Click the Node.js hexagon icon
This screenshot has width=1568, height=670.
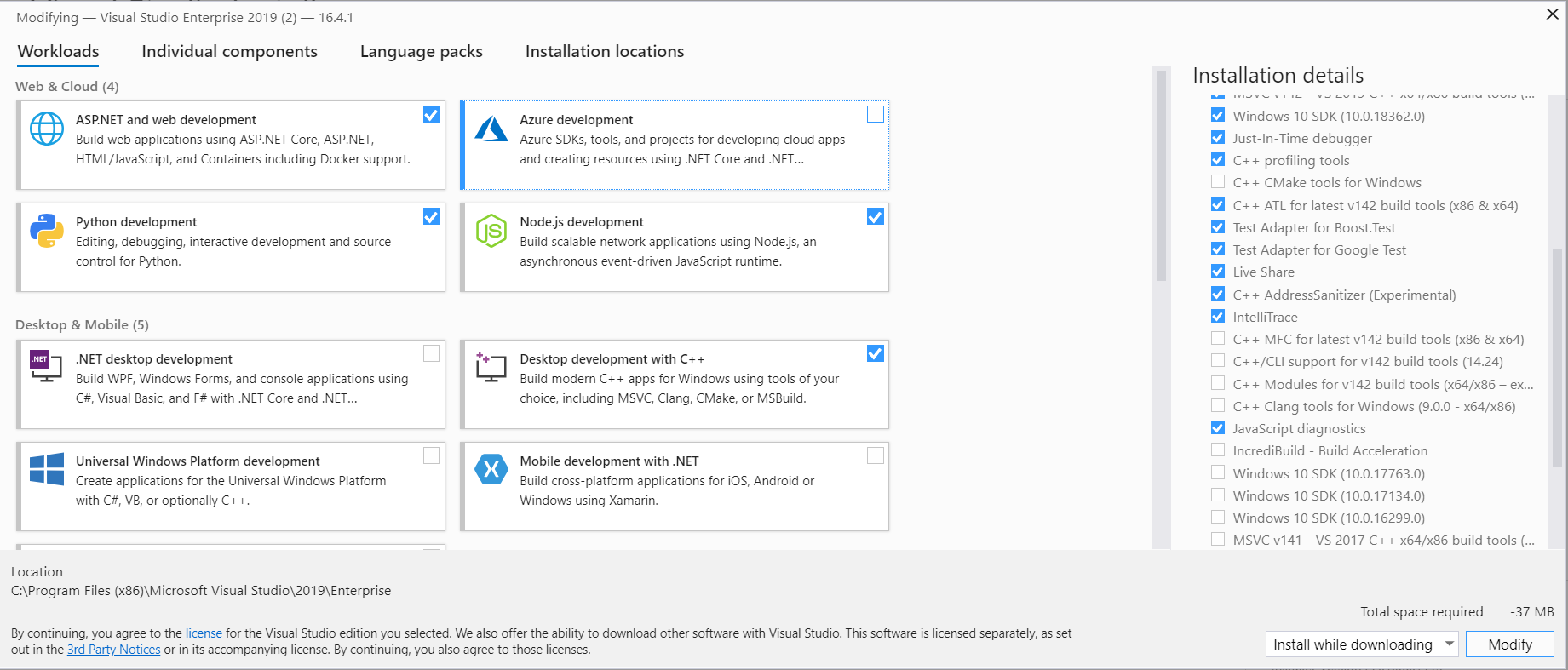[491, 231]
